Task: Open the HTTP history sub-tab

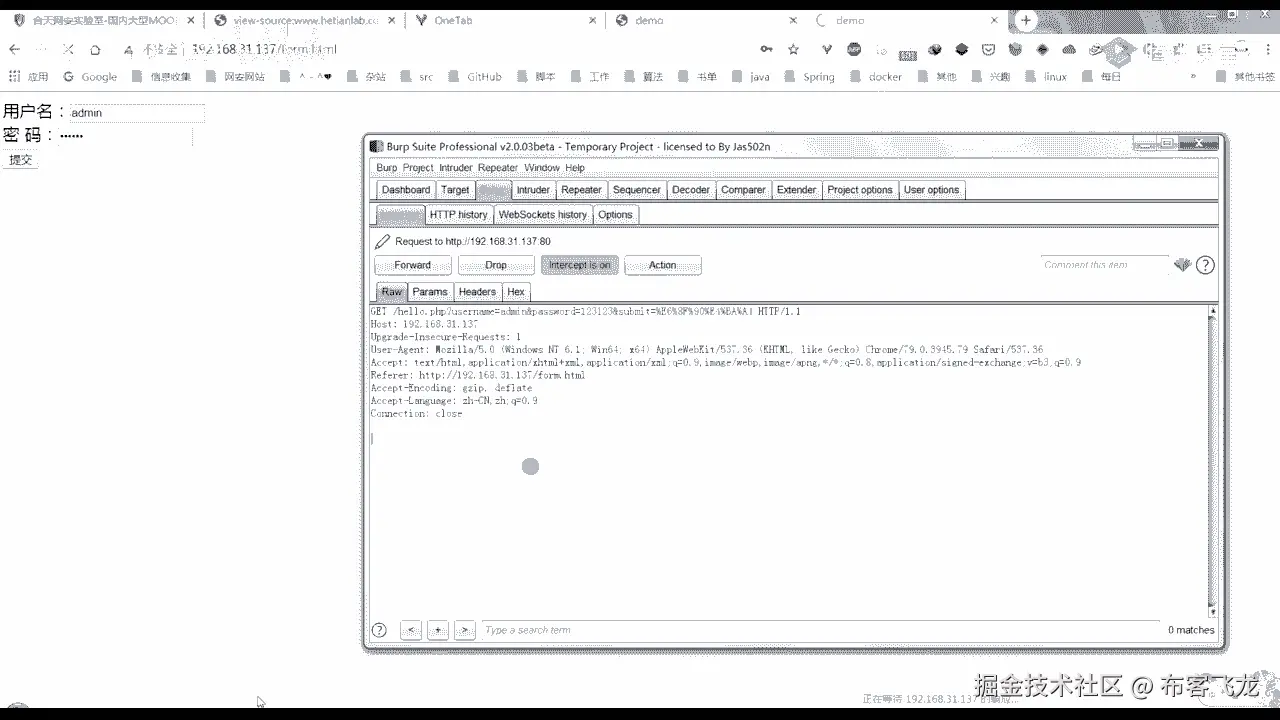Action: (x=459, y=215)
